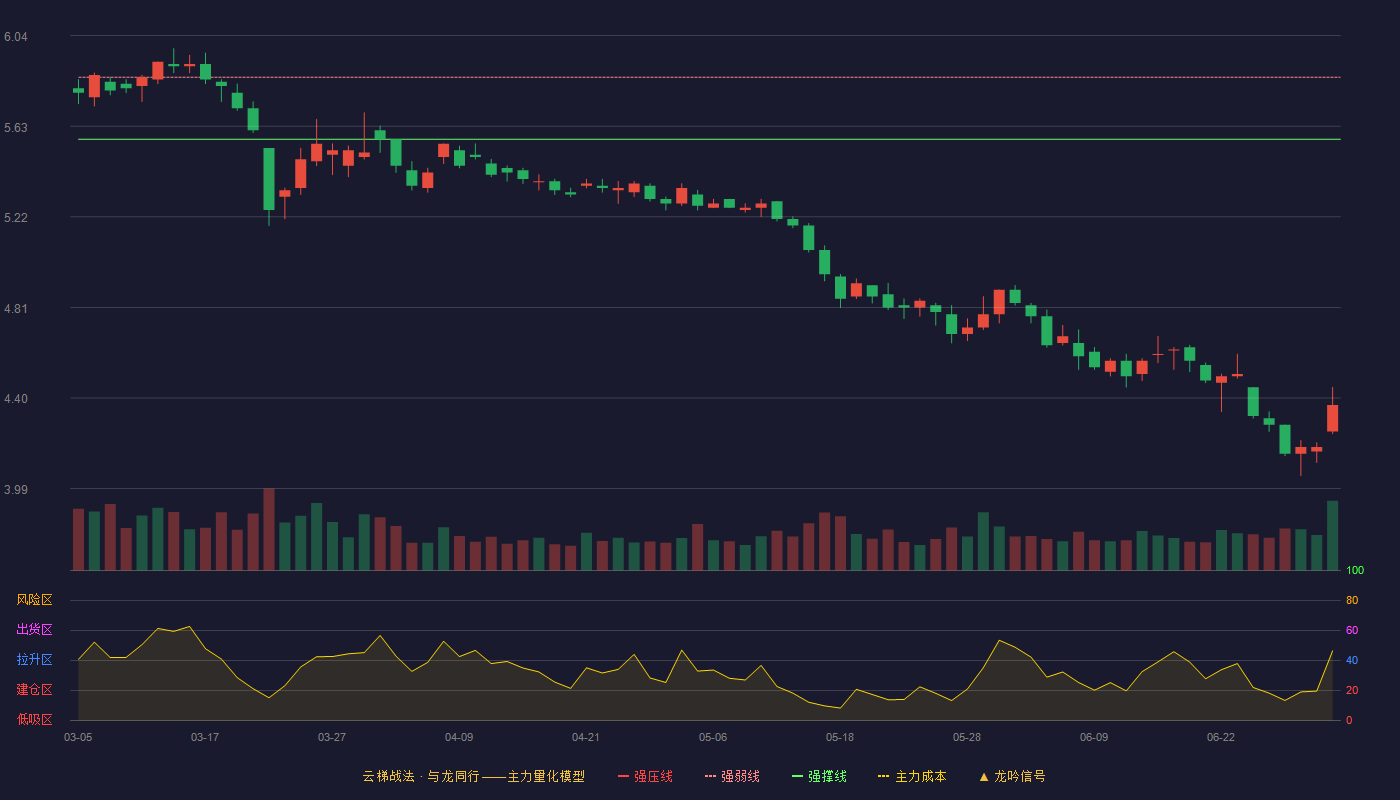Click the 4.81 price axis label
1400x800 pixels.
click(x=16, y=309)
